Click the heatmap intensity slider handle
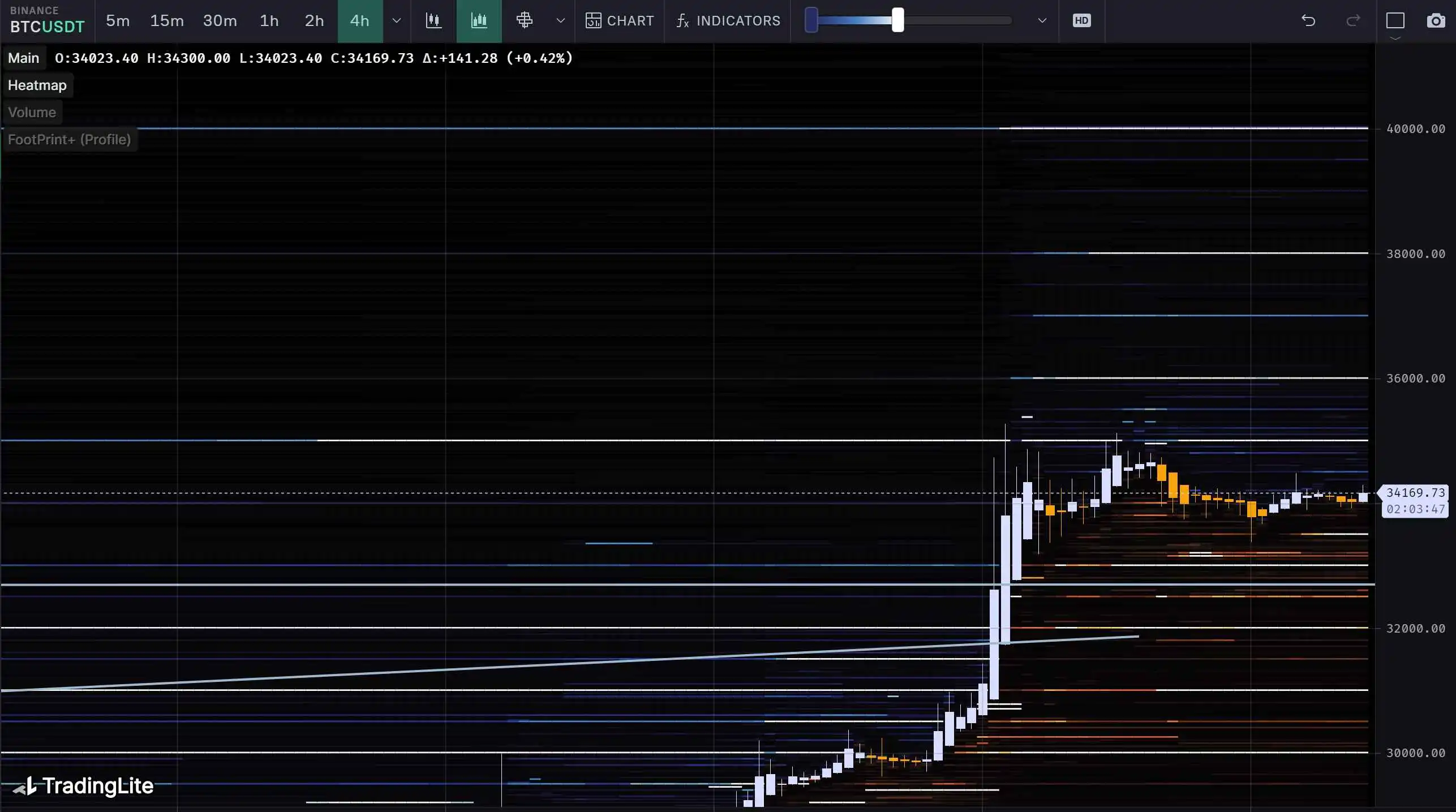1456x812 pixels. [x=897, y=20]
